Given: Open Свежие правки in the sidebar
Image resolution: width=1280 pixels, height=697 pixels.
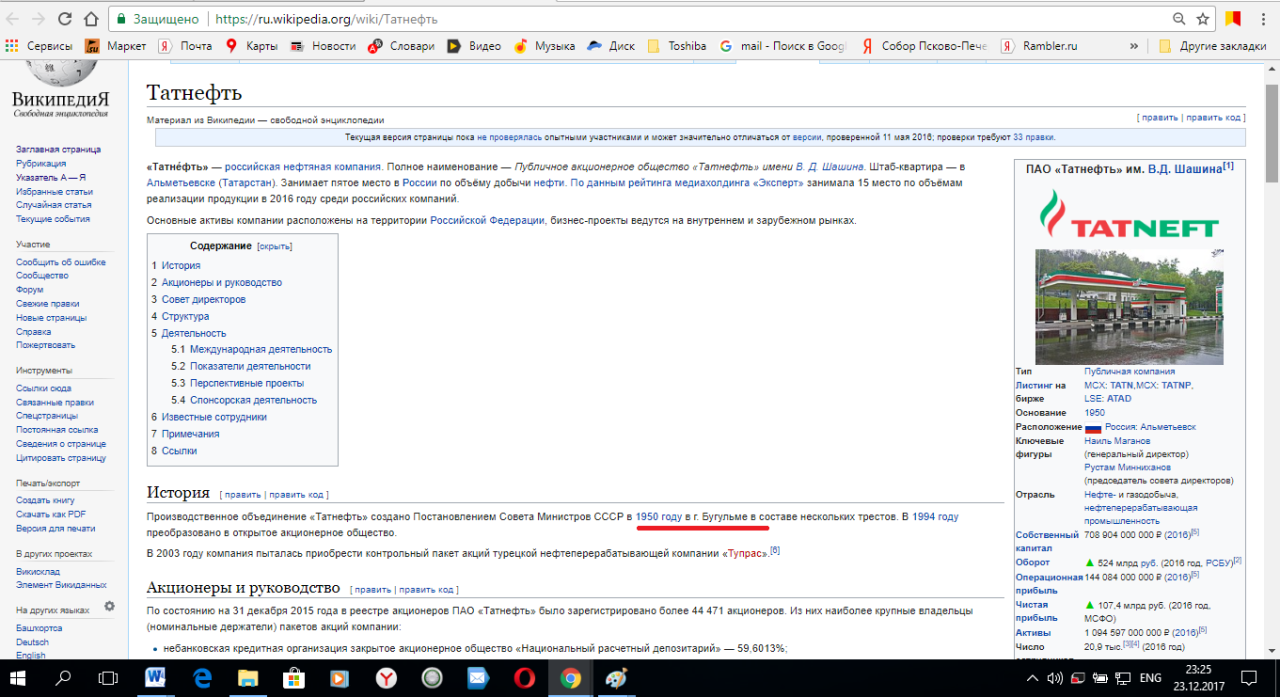Looking at the screenshot, I should (48, 303).
